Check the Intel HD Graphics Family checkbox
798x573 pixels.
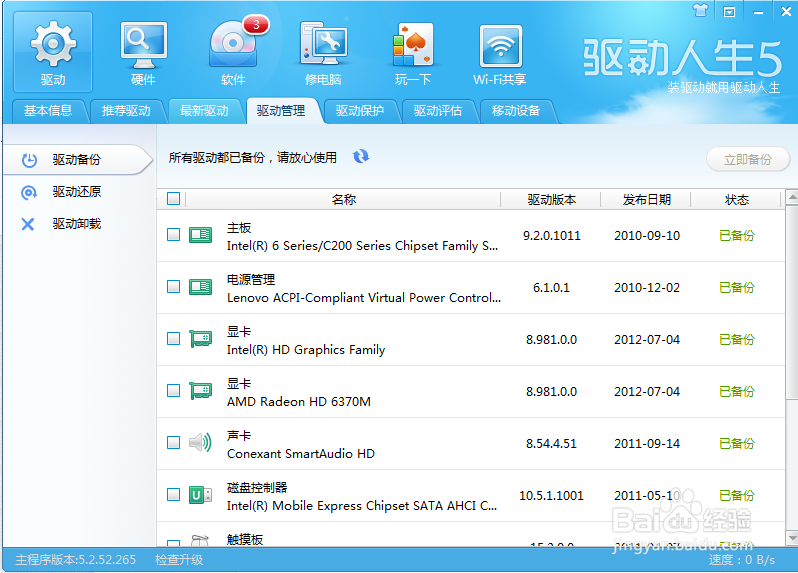click(x=174, y=338)
